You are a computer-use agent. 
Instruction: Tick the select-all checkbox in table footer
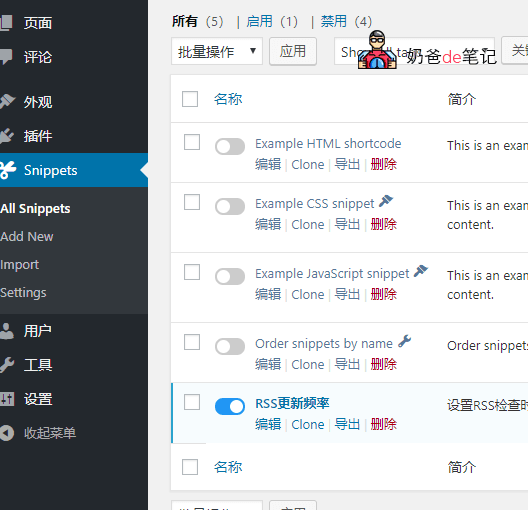click(x=190, y=467)
